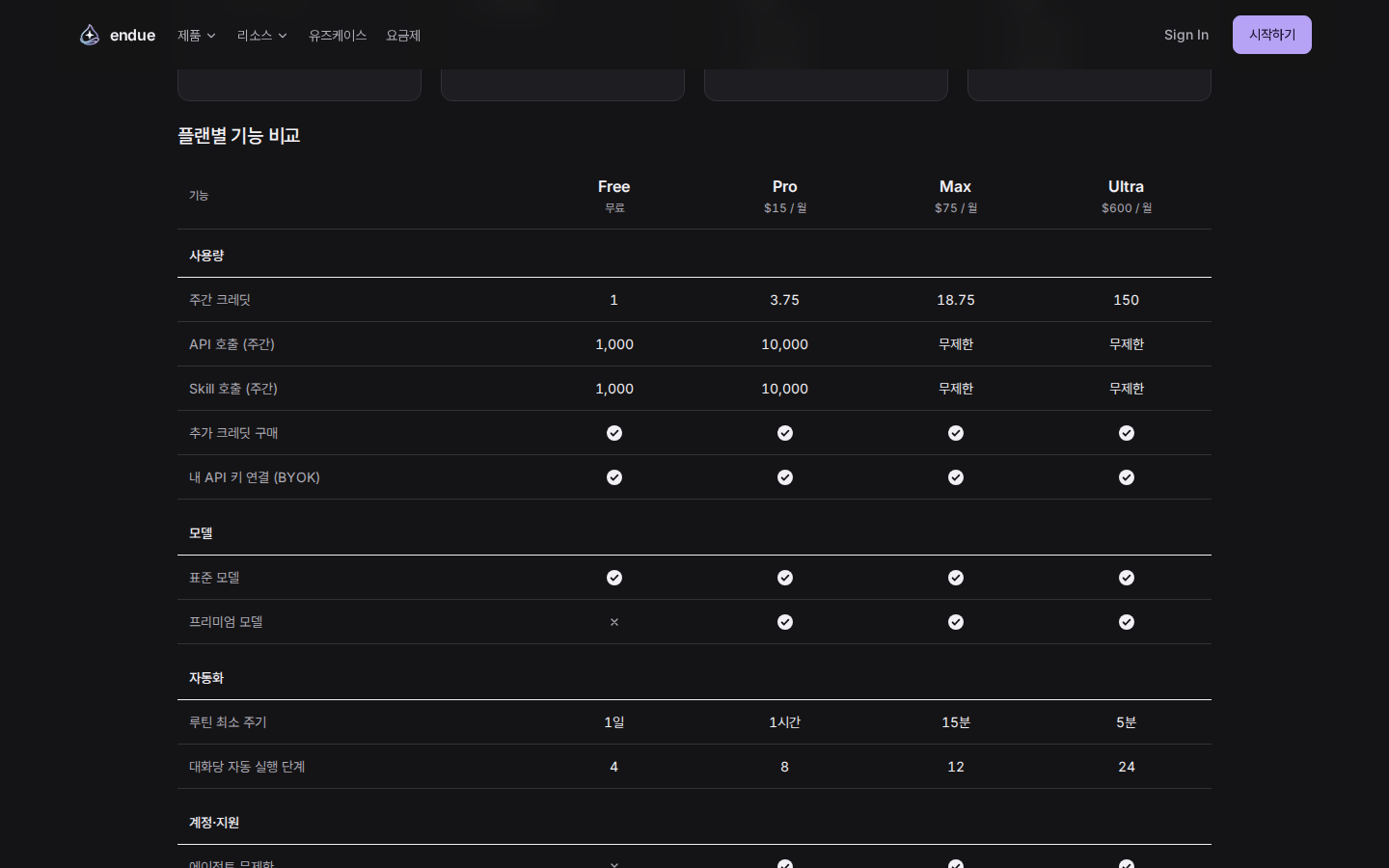Click the 프리미엄 모델 X icon under Free
The width and height of the screenshot is (1389, 868).
(x=614, y=622)
